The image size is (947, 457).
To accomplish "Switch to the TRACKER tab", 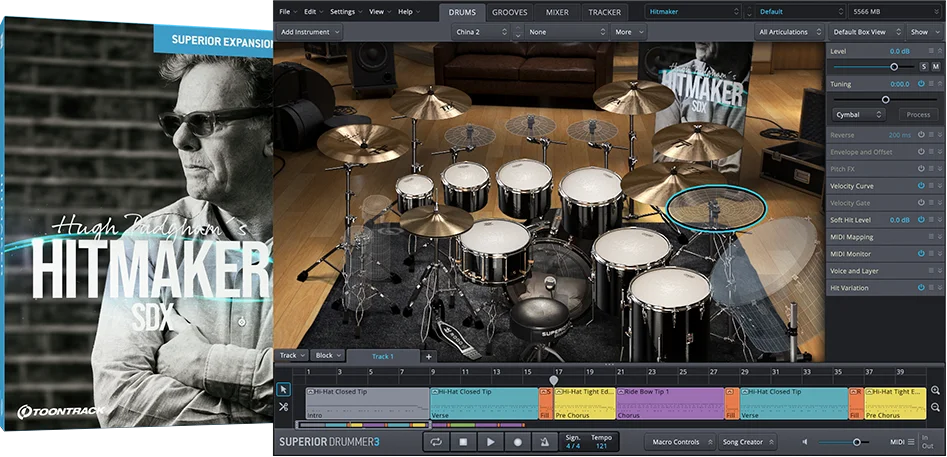I will [605, 12].
